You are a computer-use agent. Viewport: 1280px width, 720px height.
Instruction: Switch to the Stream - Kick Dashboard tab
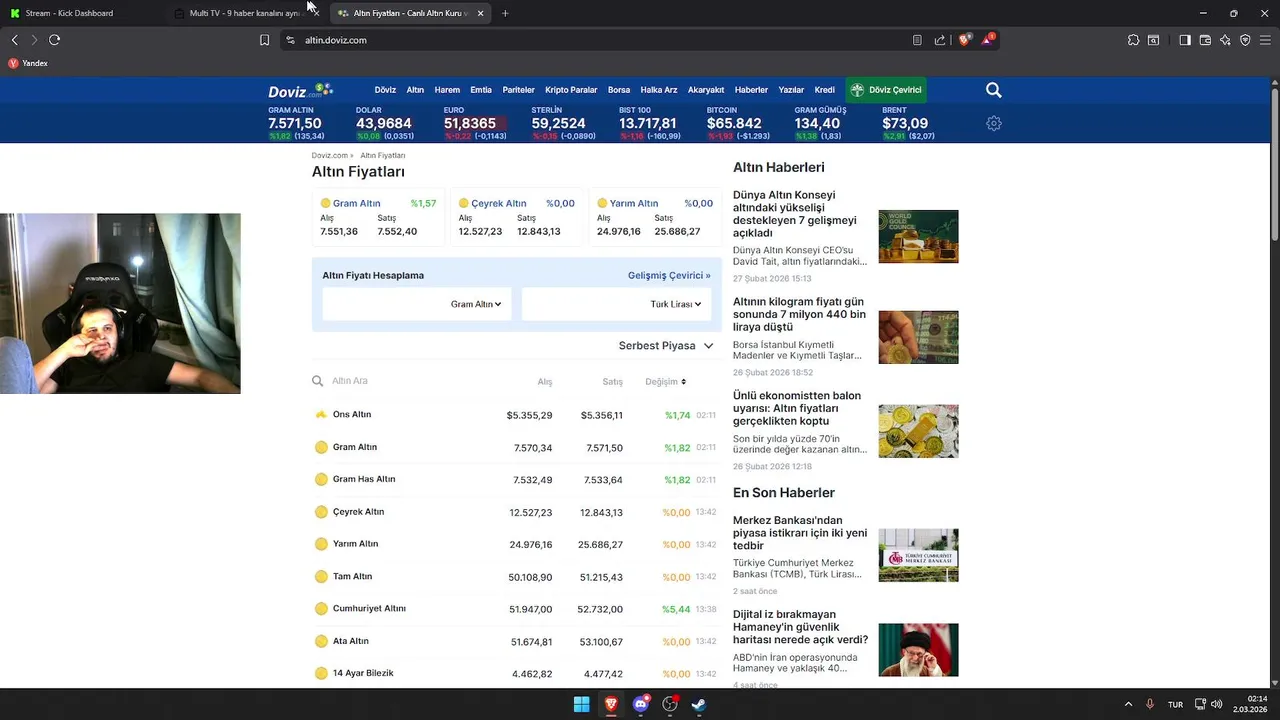pos(80,13)
